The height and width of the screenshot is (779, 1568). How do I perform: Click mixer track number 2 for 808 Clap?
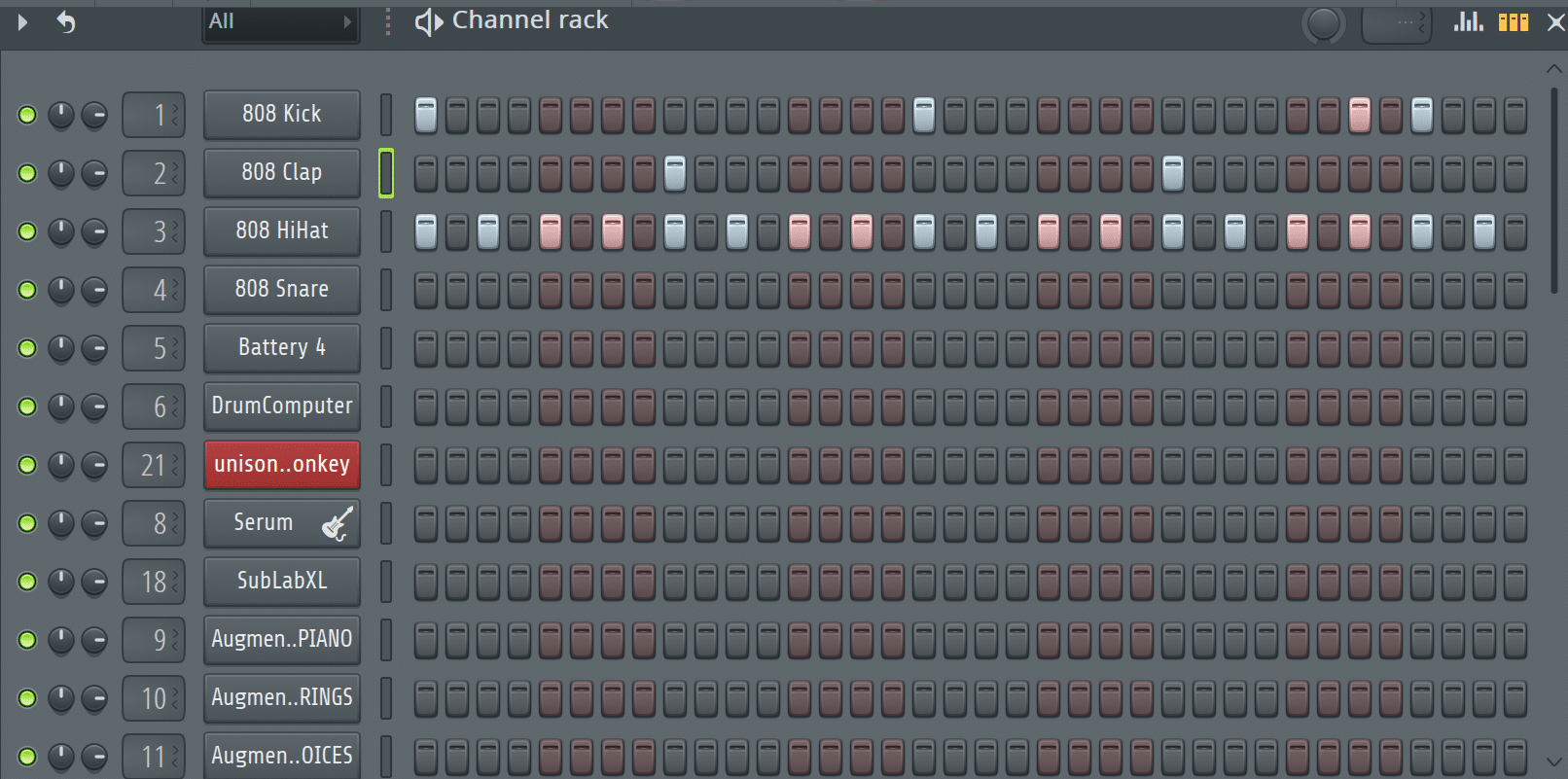pyautogui.click(x=154, y=173)
